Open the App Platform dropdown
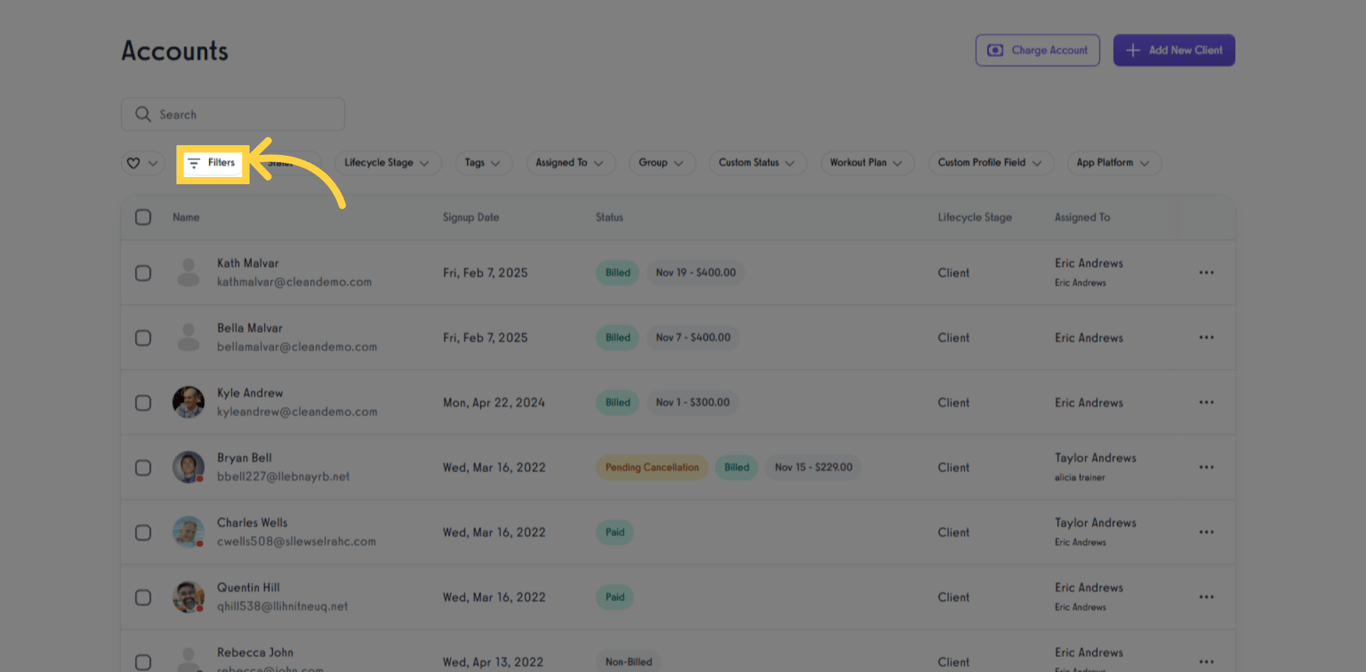 1113,162
